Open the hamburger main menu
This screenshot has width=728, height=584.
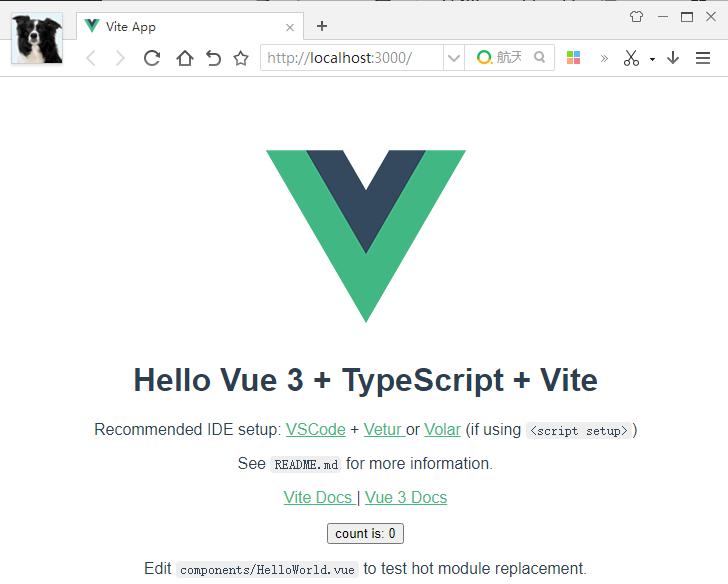pos(703,58)
